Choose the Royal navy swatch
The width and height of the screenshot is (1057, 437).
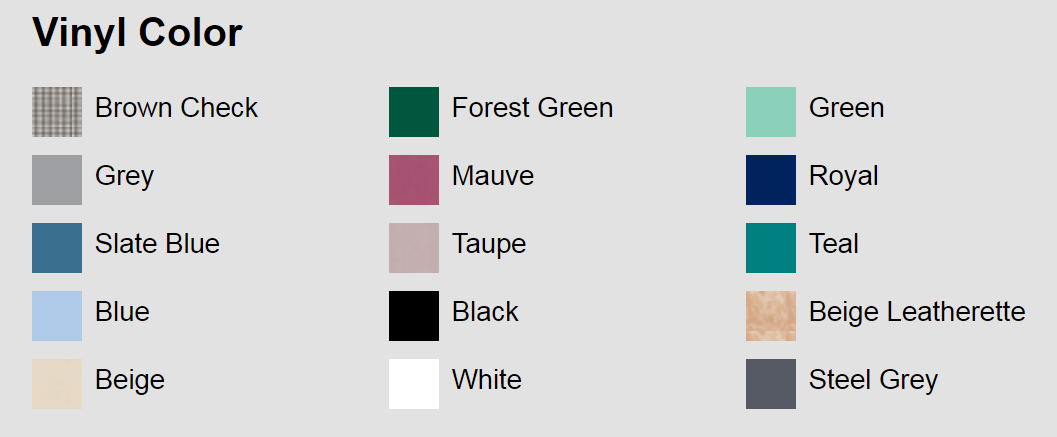(x=771, y=180)
